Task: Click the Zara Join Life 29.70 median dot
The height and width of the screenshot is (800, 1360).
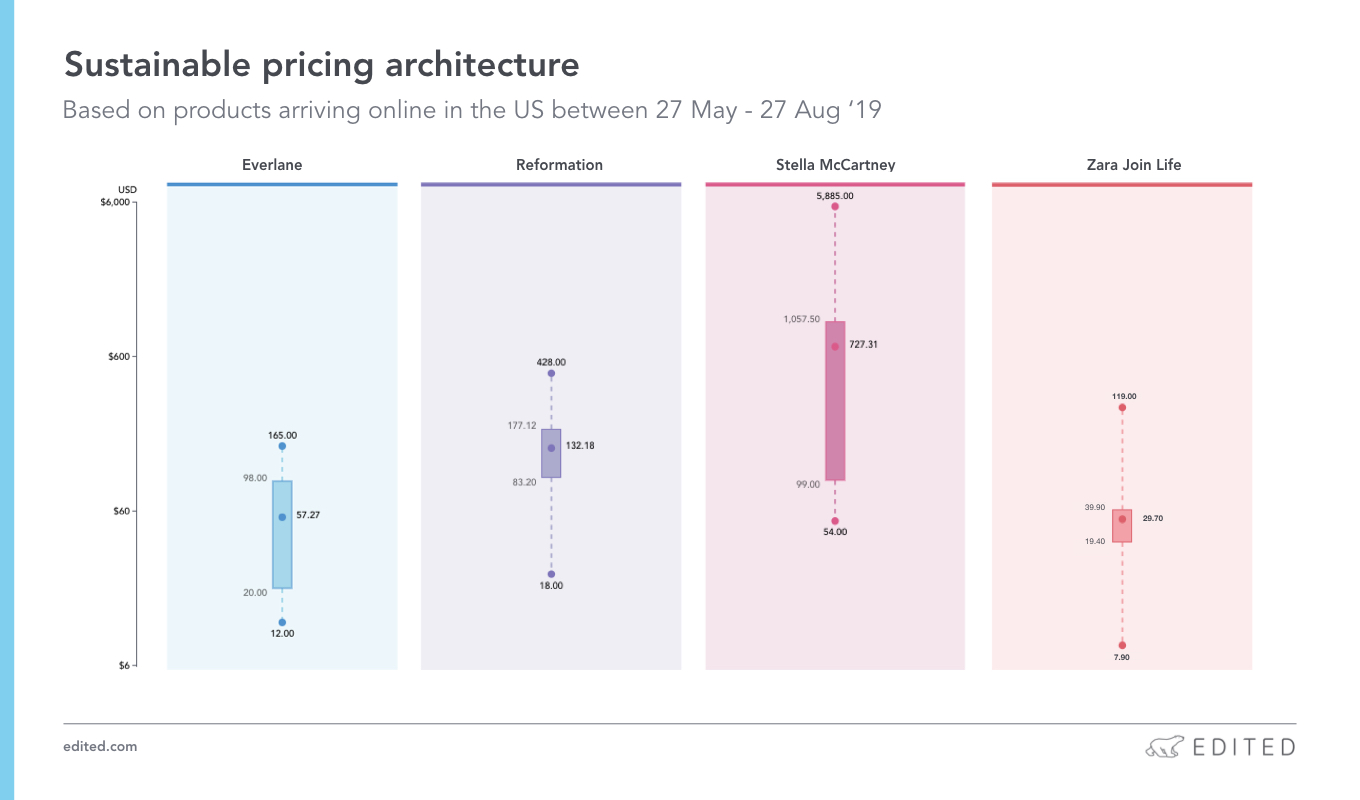Action: [1122, 519]
